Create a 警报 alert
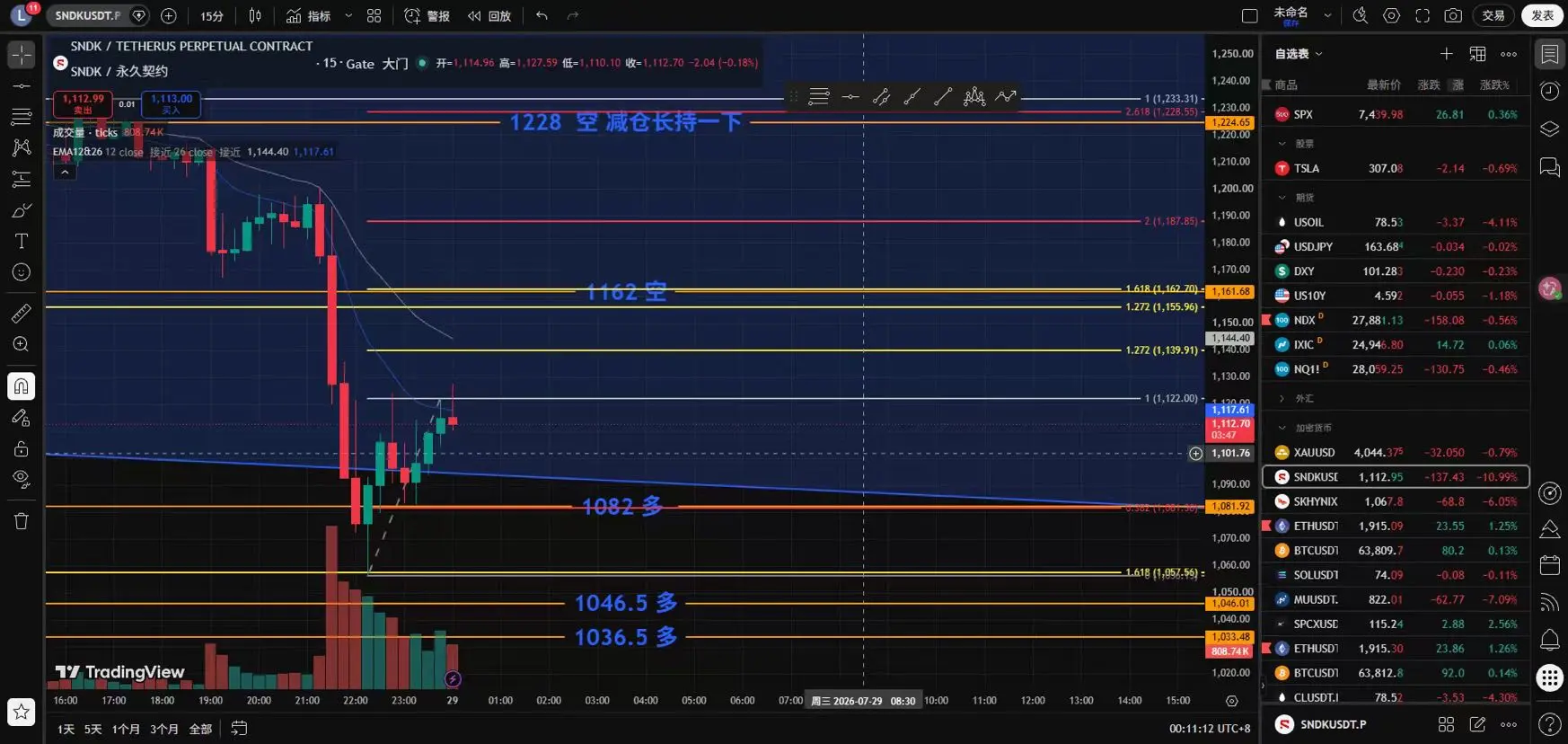 427,15
